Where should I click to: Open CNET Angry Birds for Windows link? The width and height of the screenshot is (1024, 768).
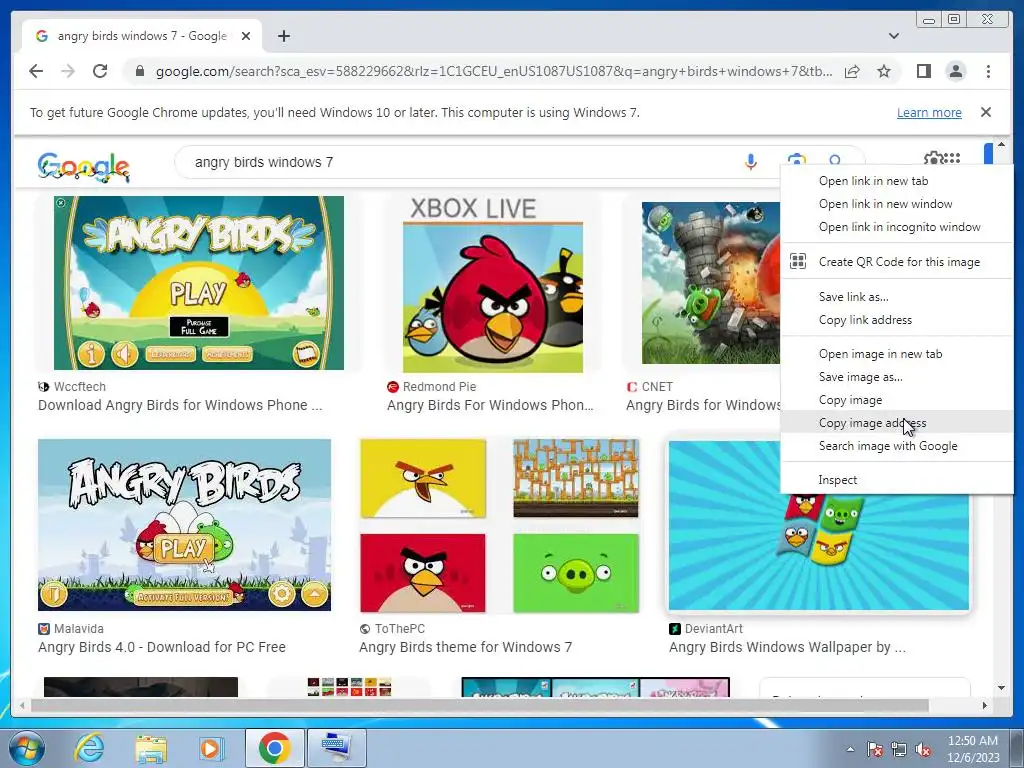pyautogui.click(x=703, y=405)
